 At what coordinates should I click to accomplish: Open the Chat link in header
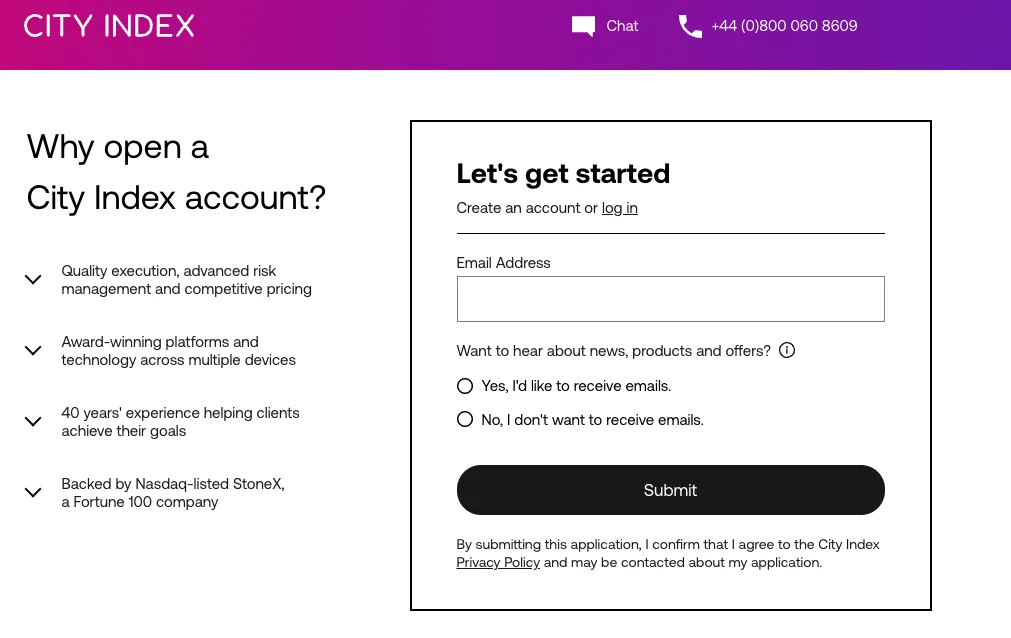pos(622,26)
